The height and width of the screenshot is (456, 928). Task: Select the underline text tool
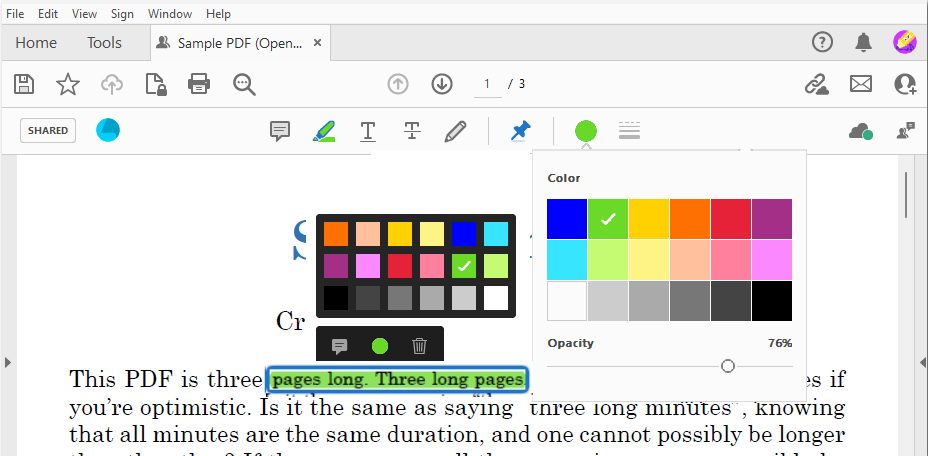(368, 131)
